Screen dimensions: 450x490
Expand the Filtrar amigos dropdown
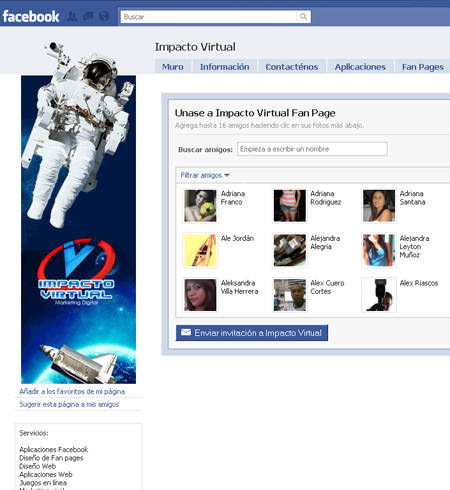(205, 175)
